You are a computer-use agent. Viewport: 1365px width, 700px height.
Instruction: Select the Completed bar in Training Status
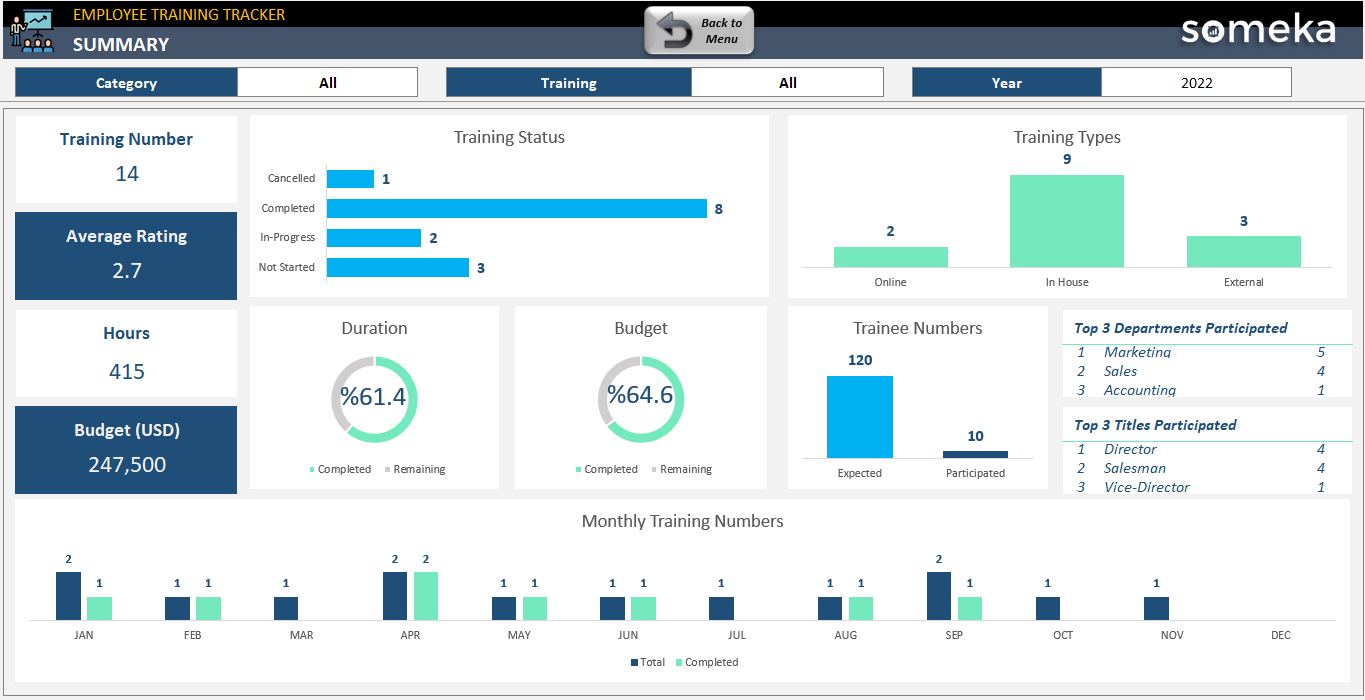pos(515,208)
